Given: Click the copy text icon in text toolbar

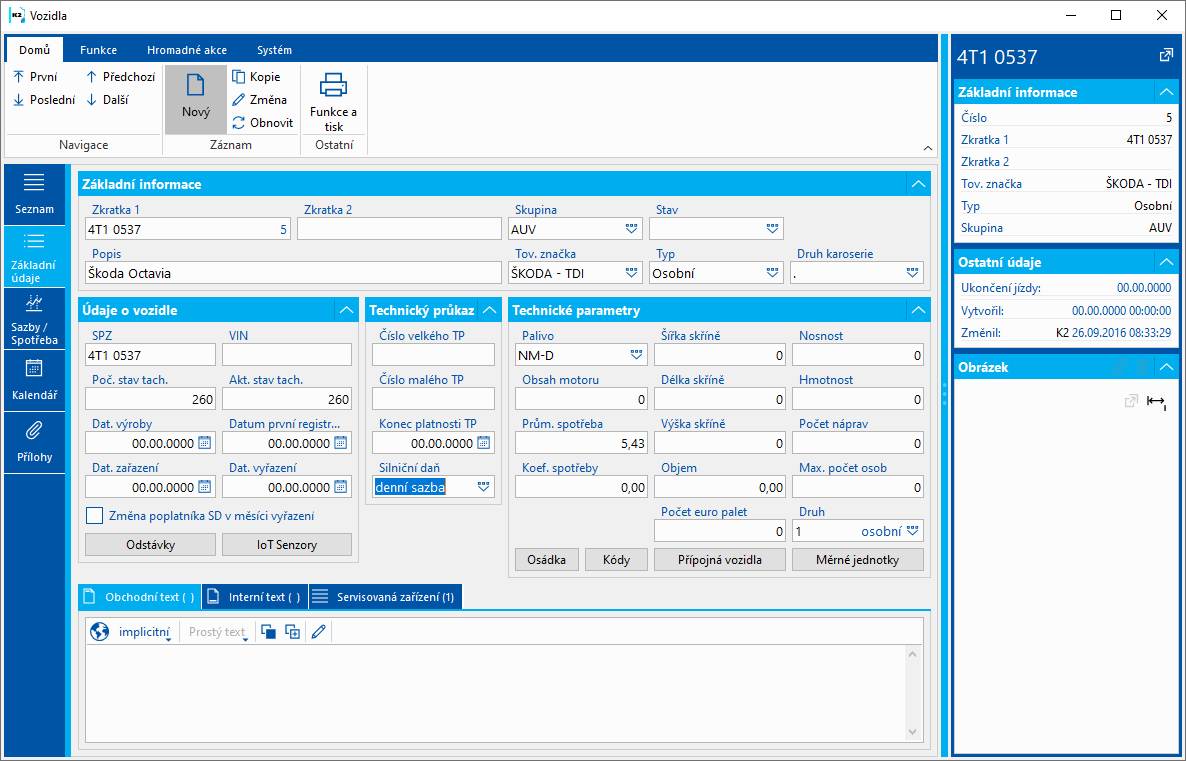Looking at the screenshot, I should 268,632.
